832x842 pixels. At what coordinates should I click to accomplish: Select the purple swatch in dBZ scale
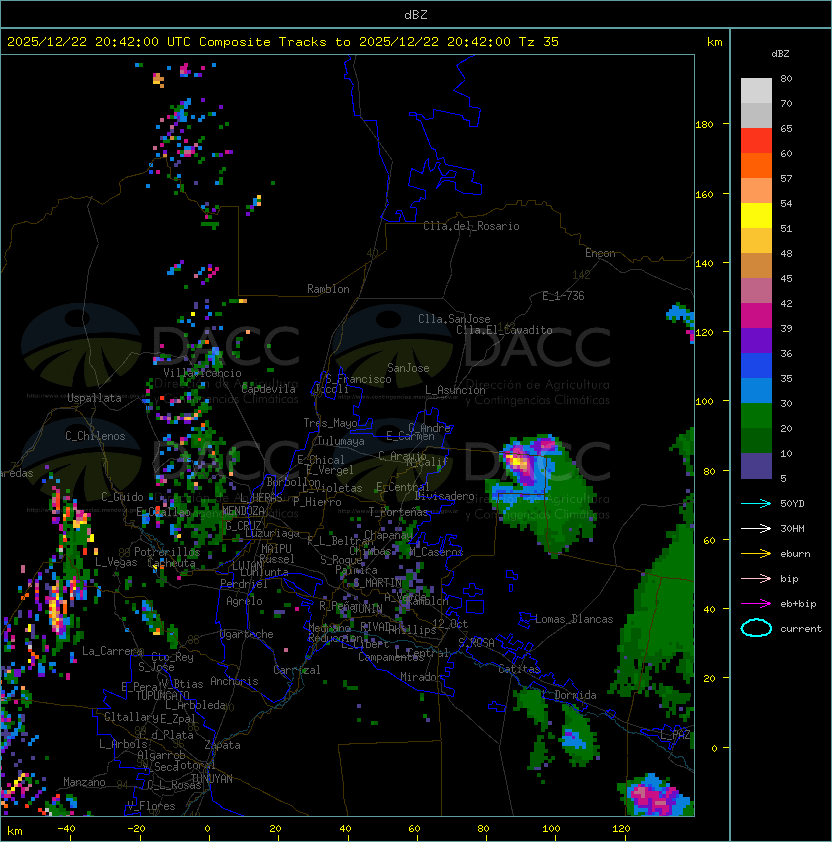tap(756, 340)
